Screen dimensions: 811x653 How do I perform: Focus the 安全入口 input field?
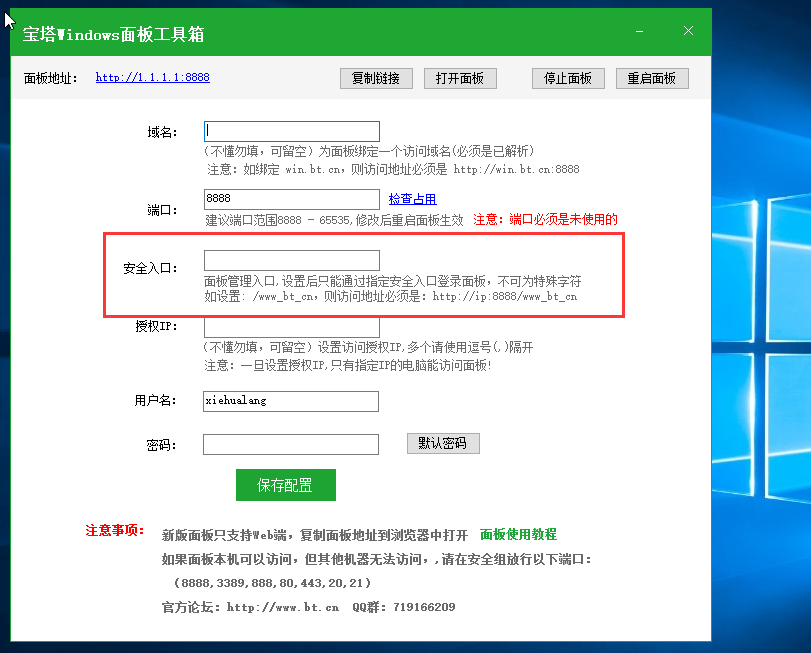click(292, 261)
